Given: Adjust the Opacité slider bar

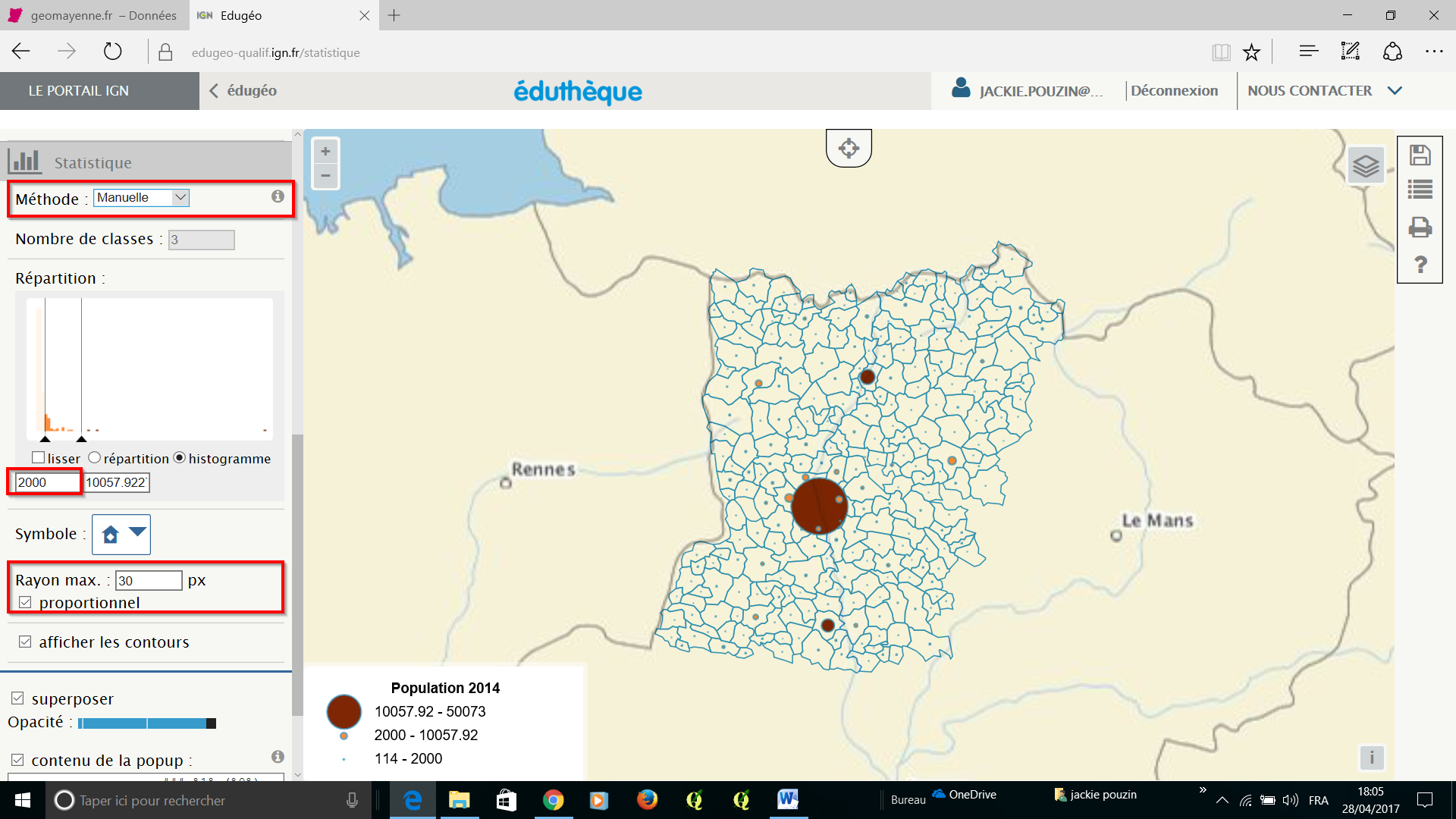Looking at the screenshot, I should click(147, 723).
